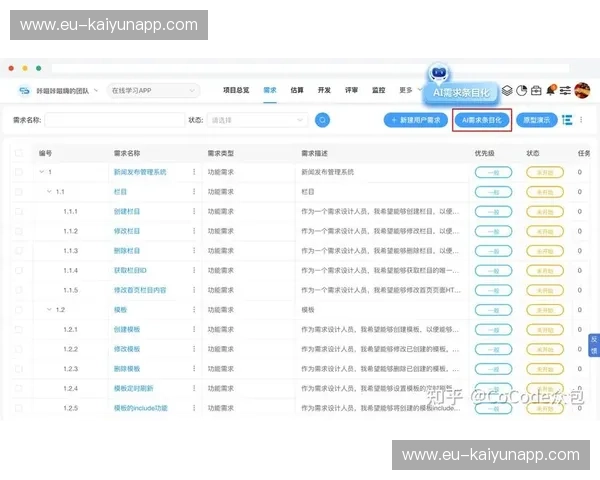Click the 反馈 feedback side tab
This screenshot has height=480, width=600.
tap(594, 345)
